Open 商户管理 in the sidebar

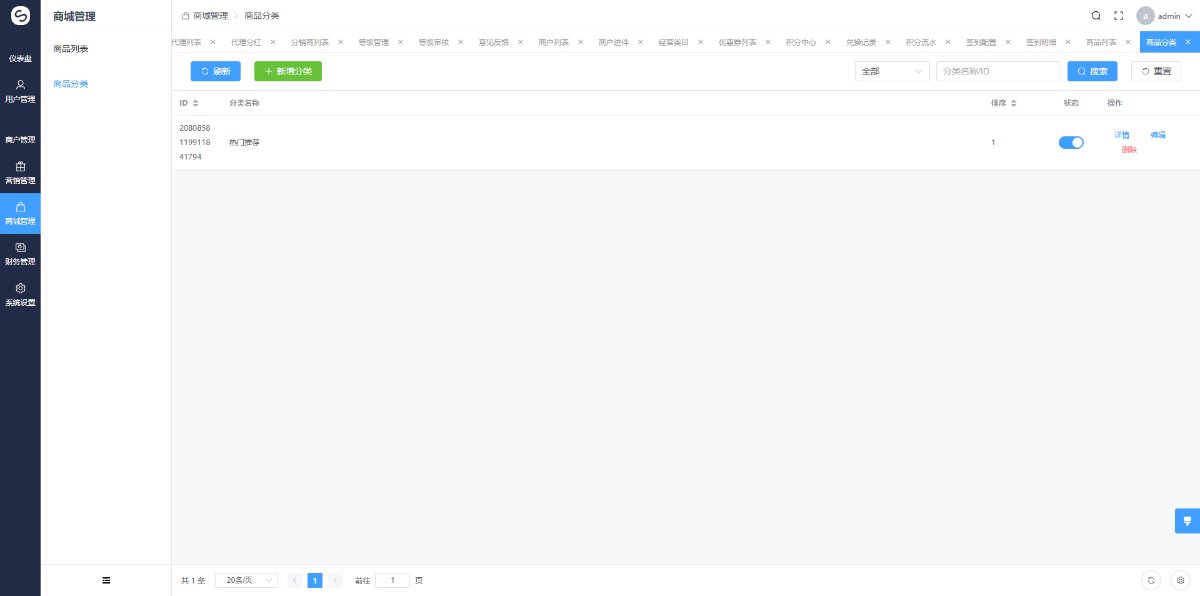coord(20,140)
